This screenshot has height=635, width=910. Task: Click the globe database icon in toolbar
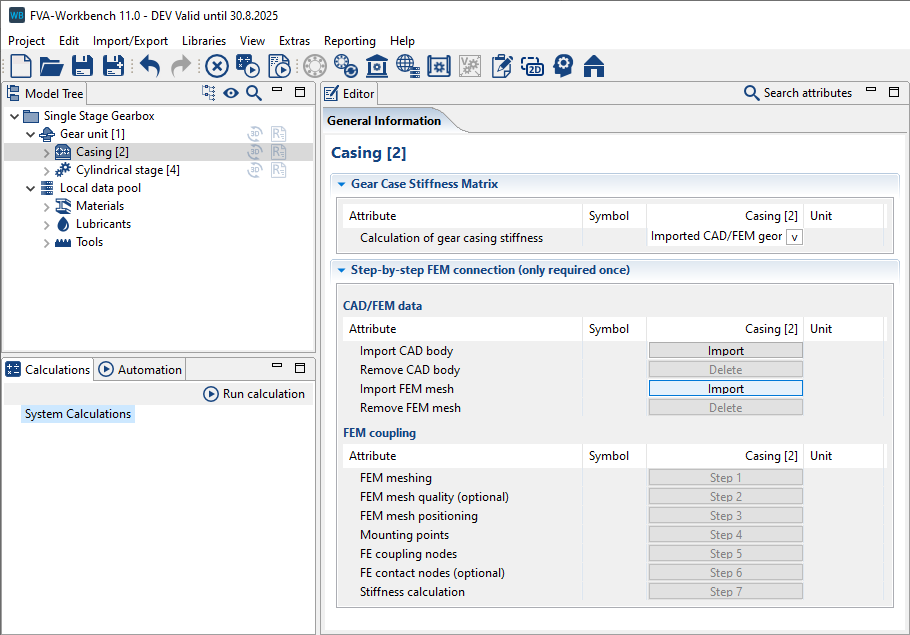pos(407,67)
